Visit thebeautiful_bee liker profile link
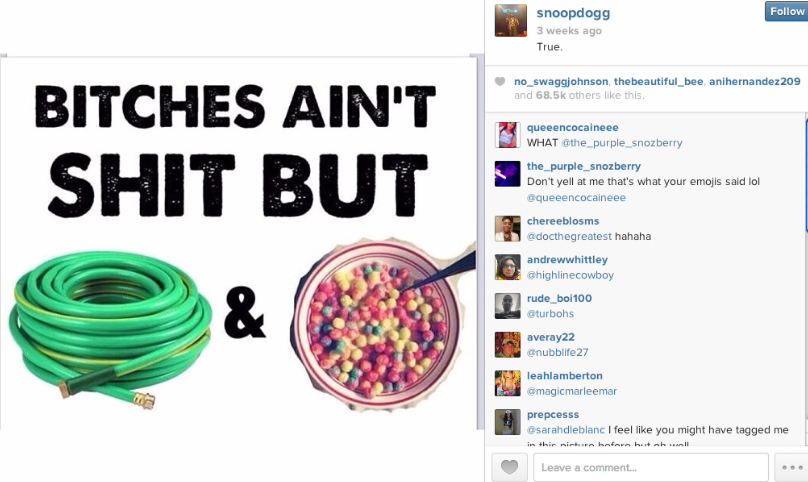Image resolution: width=808 pixels, height=482 pixels. tap(658, 81)
